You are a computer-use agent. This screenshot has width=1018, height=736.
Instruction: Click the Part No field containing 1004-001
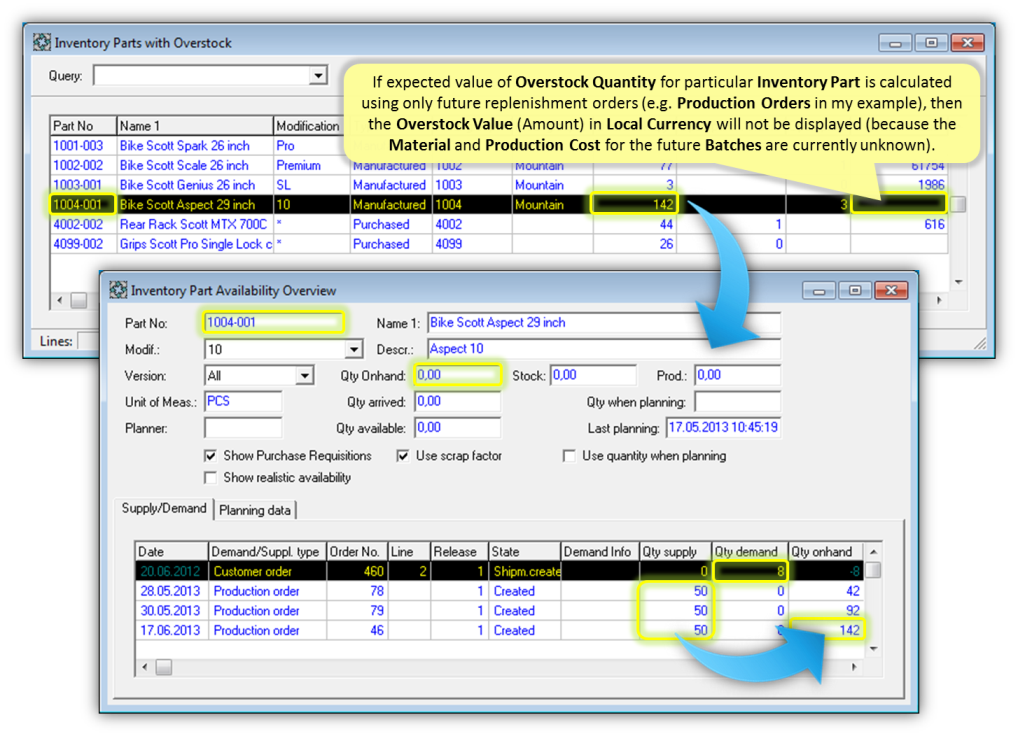coord(273,323)
